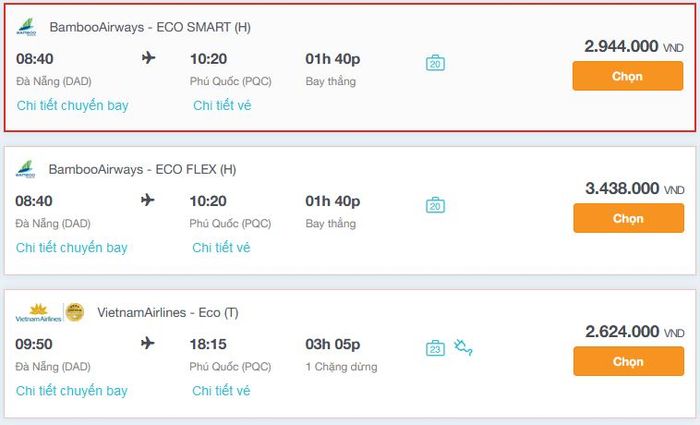Click Bamboo Airways logo on ECO SMART flight

pyautogui.click(x=26, y=28)
